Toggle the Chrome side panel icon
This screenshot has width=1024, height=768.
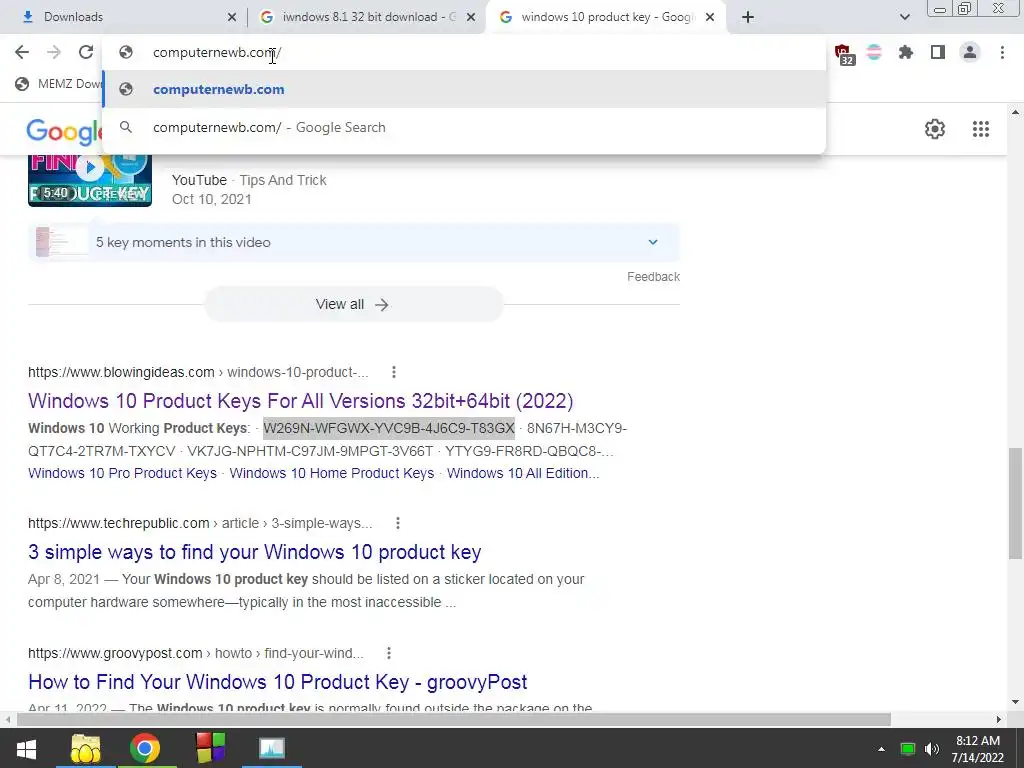click(x=938, y=52)
